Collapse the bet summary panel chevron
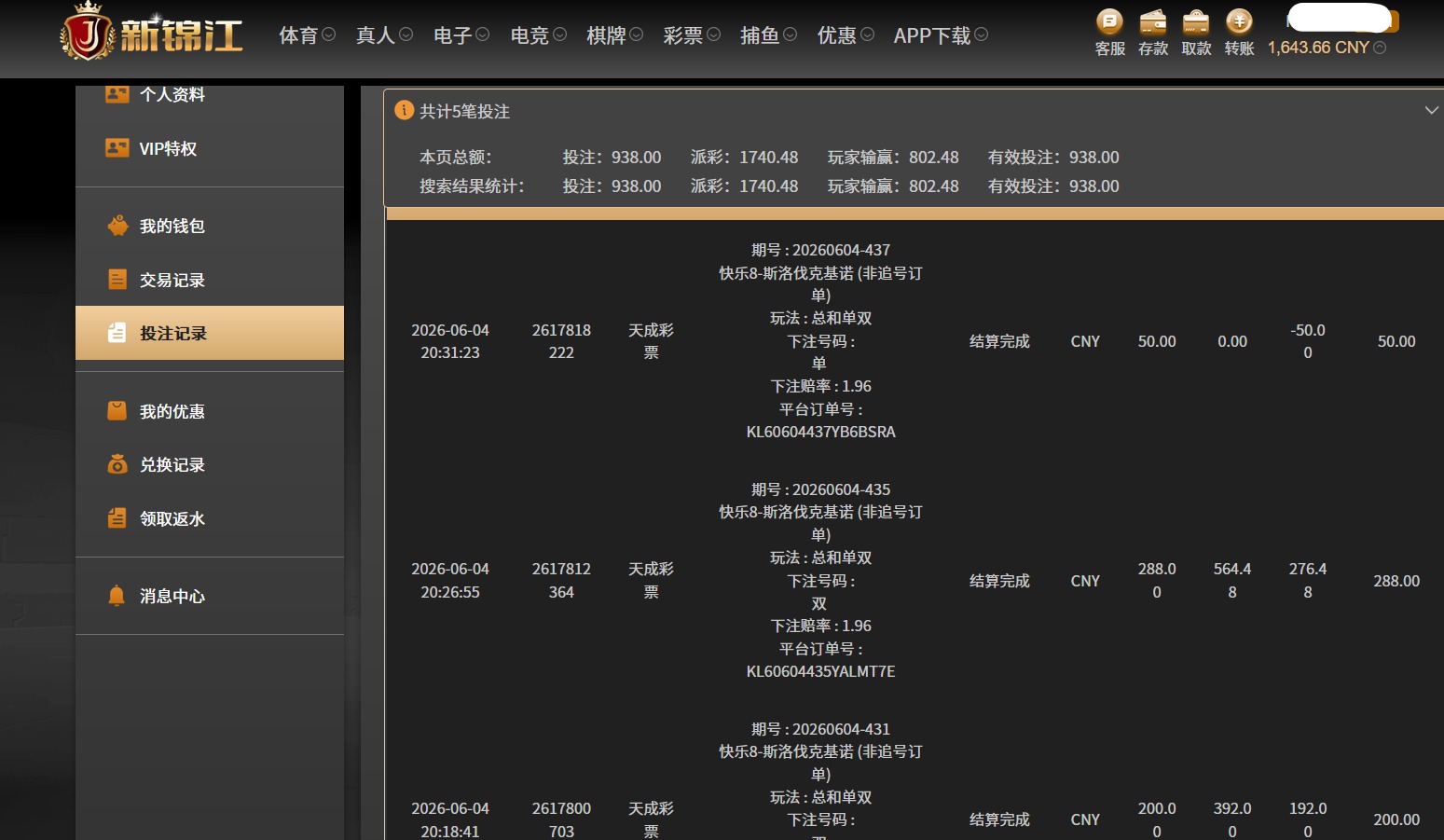This screenshot has width=1444, height=840. [1431, 110]
